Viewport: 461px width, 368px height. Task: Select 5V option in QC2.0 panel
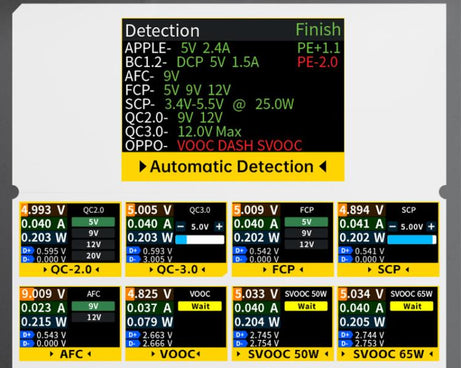click(93, 222)
